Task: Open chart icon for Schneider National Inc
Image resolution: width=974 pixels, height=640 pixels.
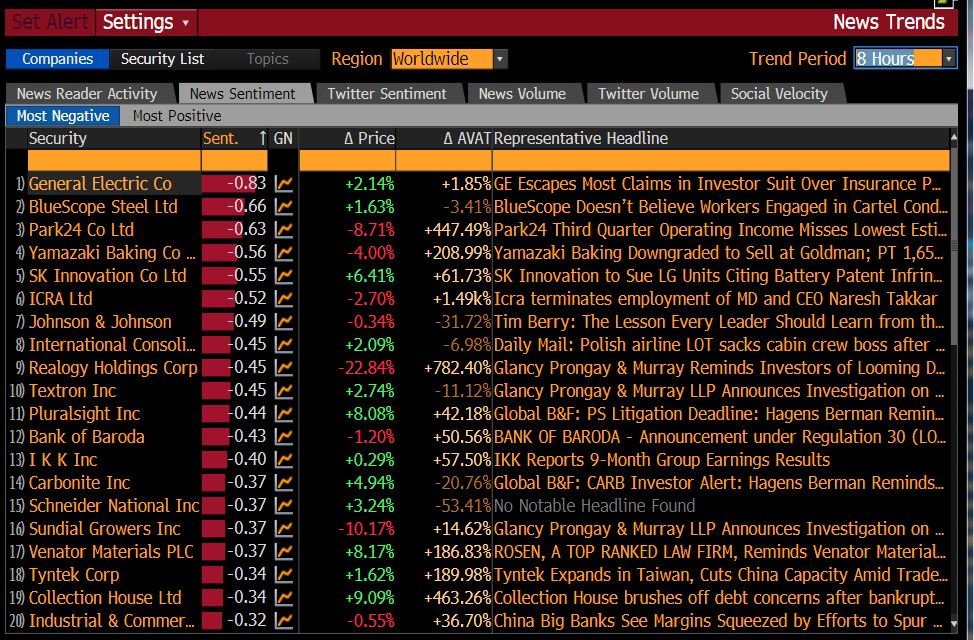Action: [x=284, y=506]
